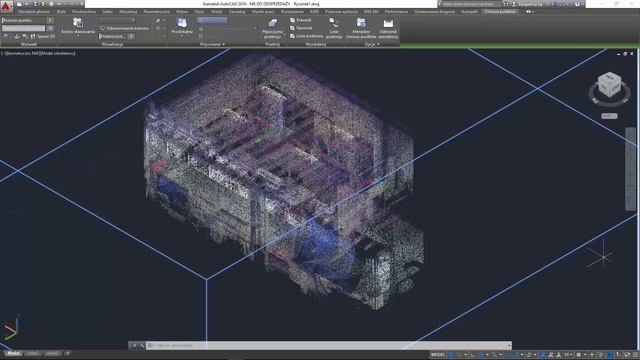The width and height of the screenshot is (640, 360).
Task: Click the Odnośnik zewnętrzny button
Action: tap(388, 29)
